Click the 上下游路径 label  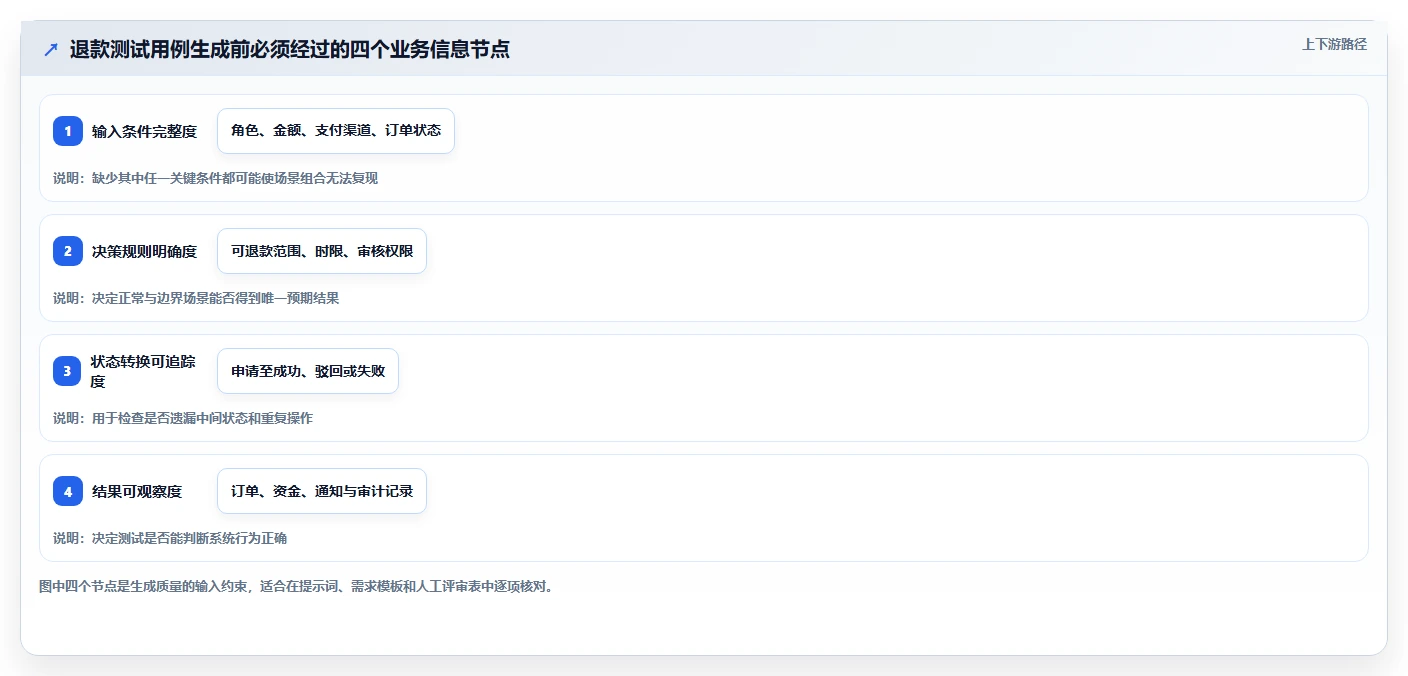(x=1334, y=44)
